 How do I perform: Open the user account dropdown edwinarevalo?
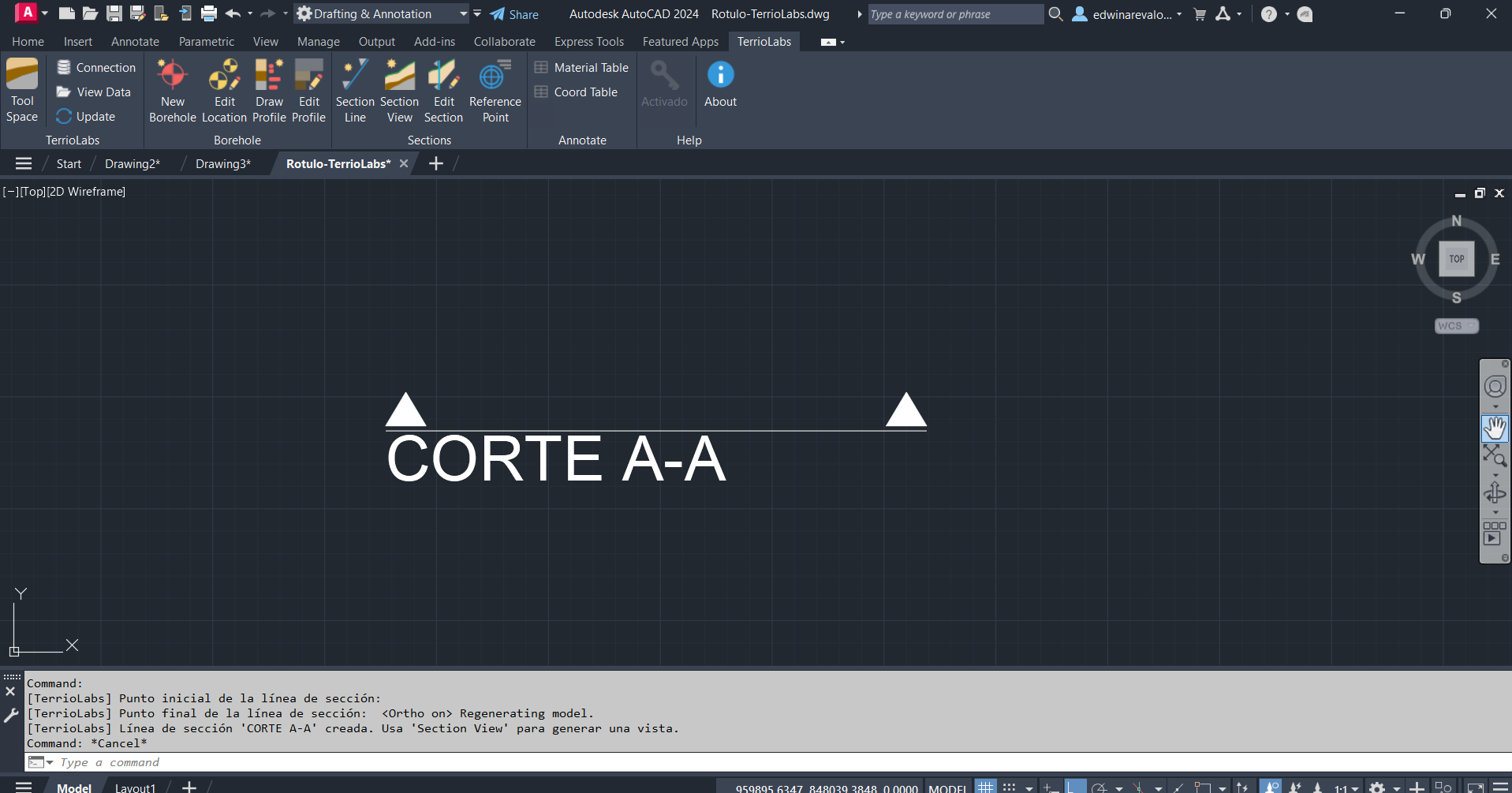click(1128, 14)
